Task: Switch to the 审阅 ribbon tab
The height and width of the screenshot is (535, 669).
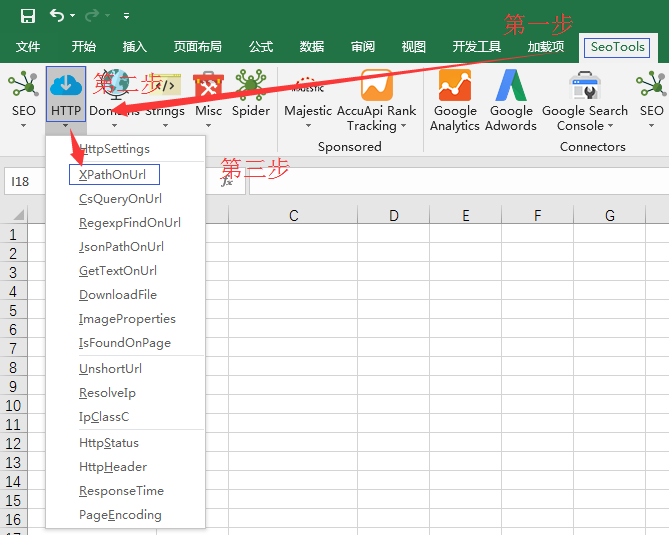Action: [363, 47]
